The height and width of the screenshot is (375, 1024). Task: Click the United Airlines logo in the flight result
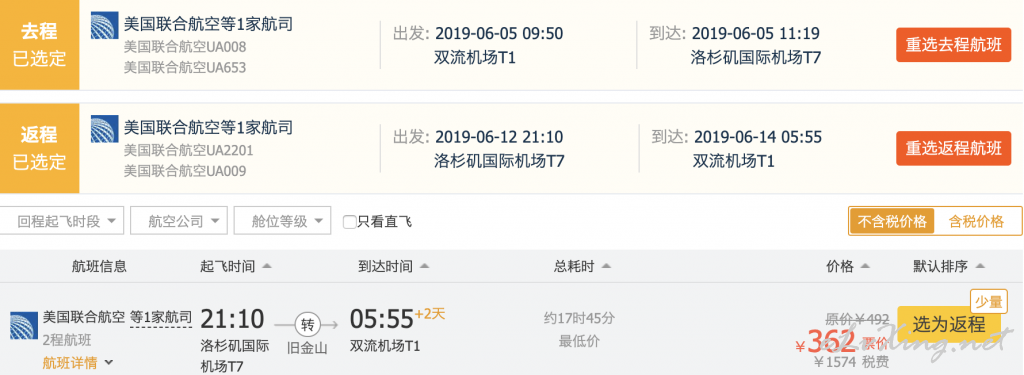coord(23,325)
